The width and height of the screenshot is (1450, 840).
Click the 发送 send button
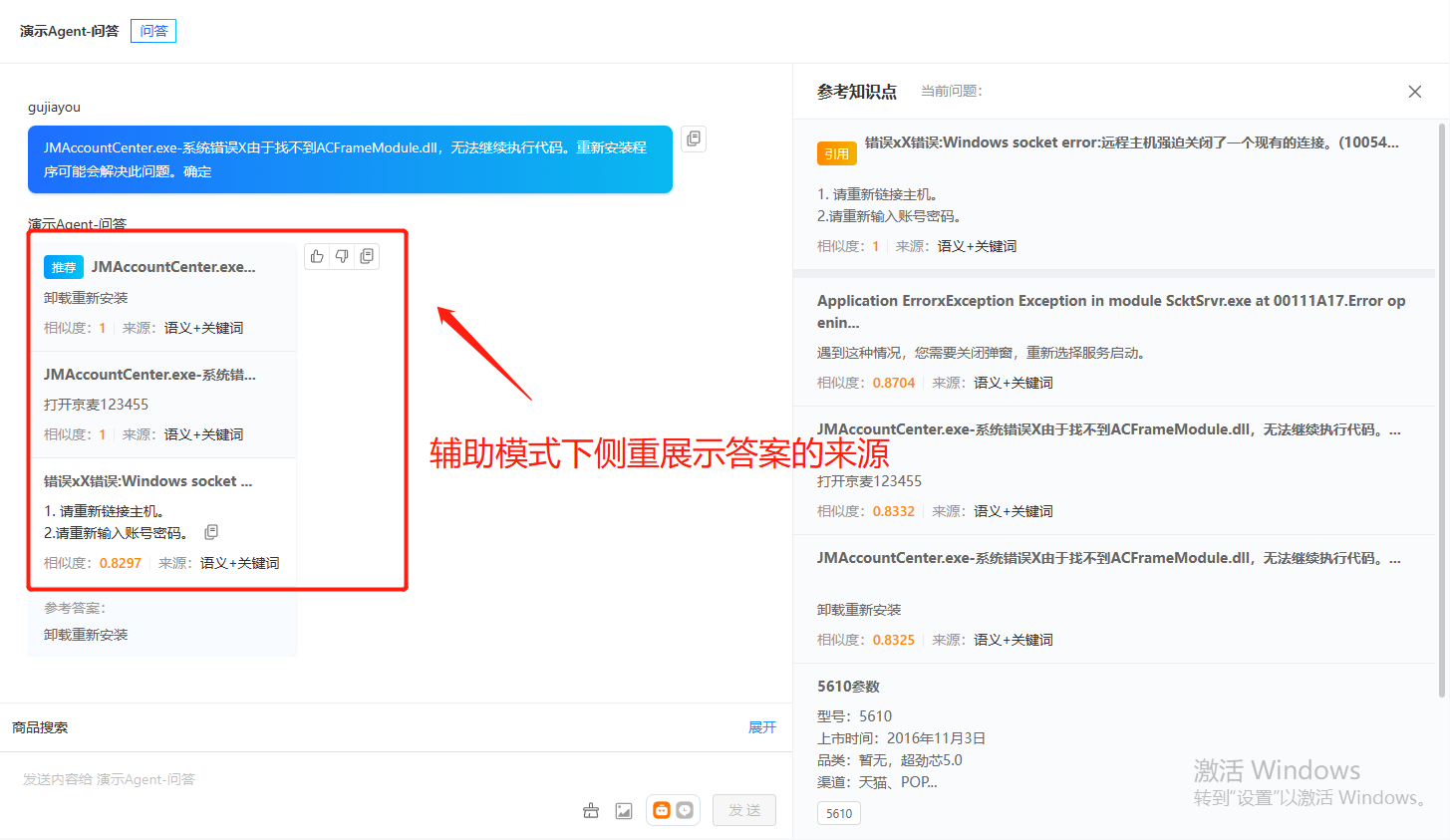pyautogui.click(x=744, y=810)
